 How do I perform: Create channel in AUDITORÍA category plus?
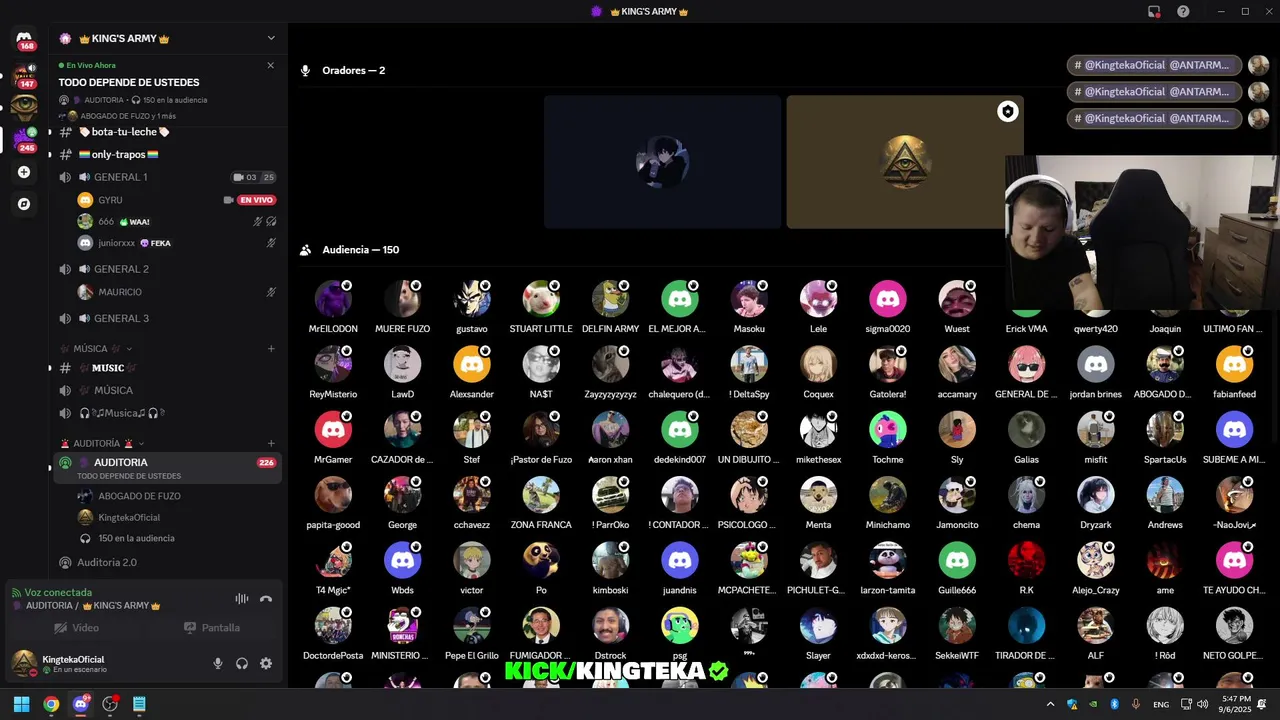(x=271, y=443)
